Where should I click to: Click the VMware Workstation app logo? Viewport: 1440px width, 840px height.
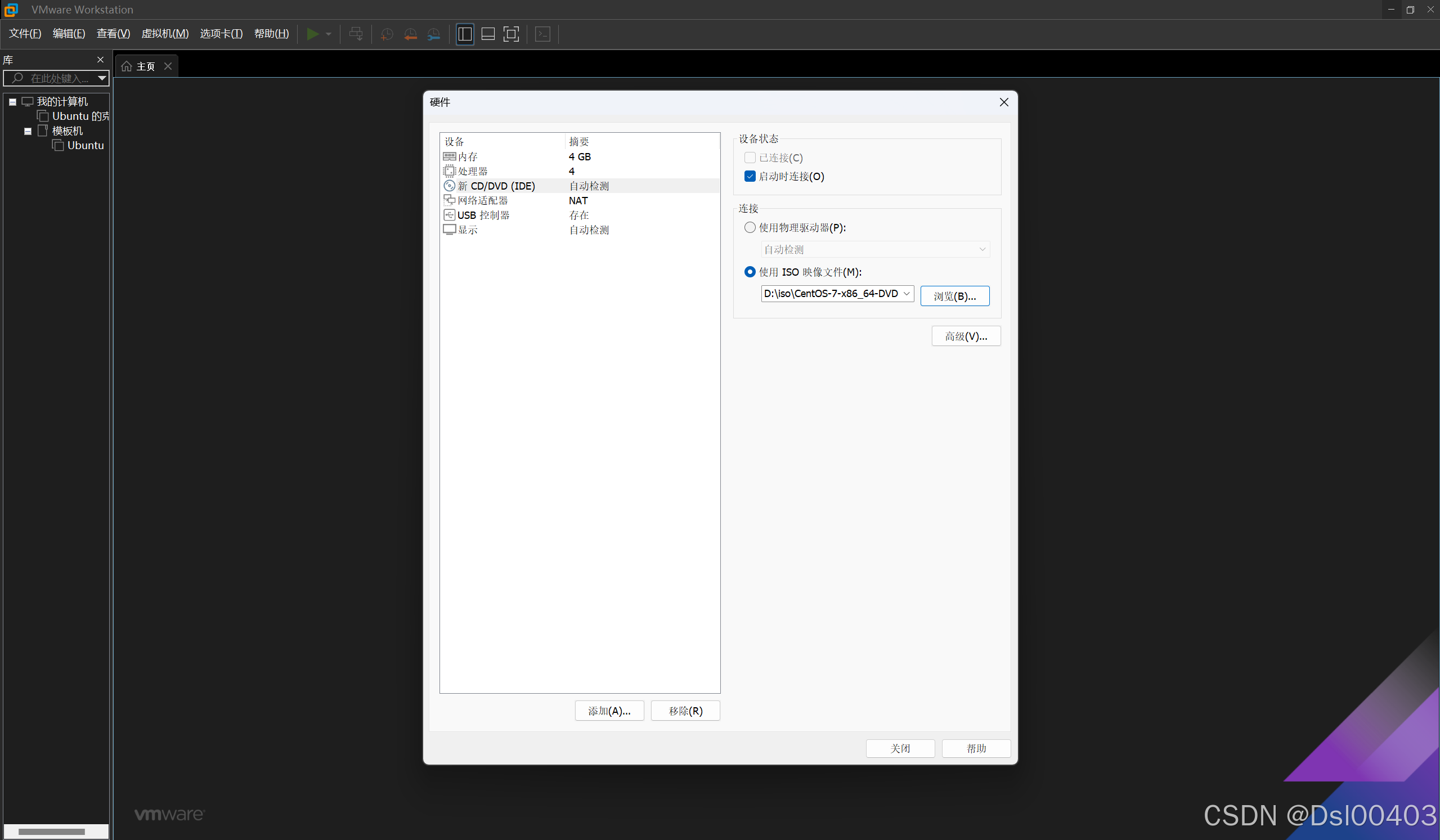click(11, 10)
